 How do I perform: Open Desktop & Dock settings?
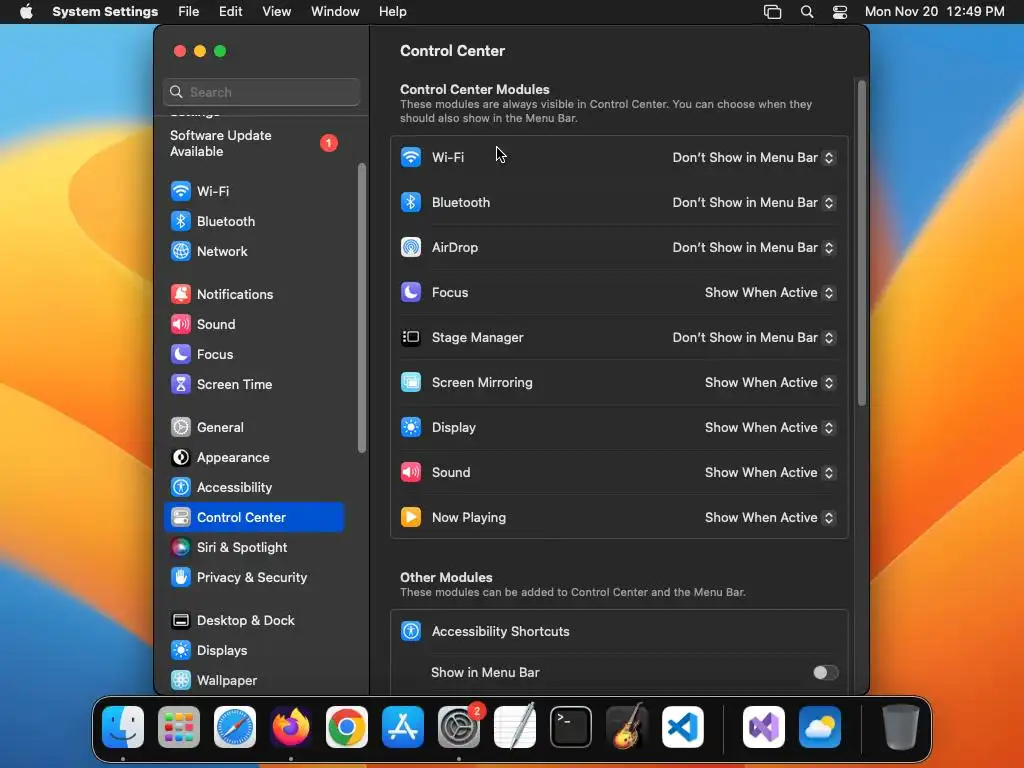point(253,621)
